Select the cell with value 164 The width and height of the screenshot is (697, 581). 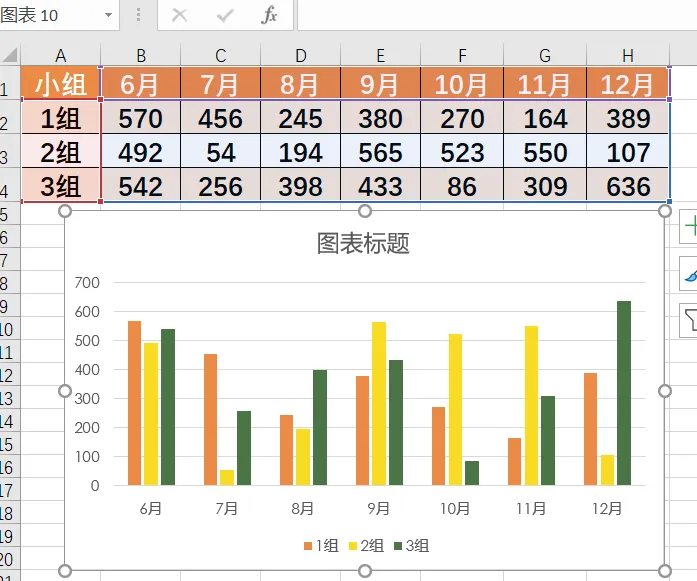click(545, 117)
